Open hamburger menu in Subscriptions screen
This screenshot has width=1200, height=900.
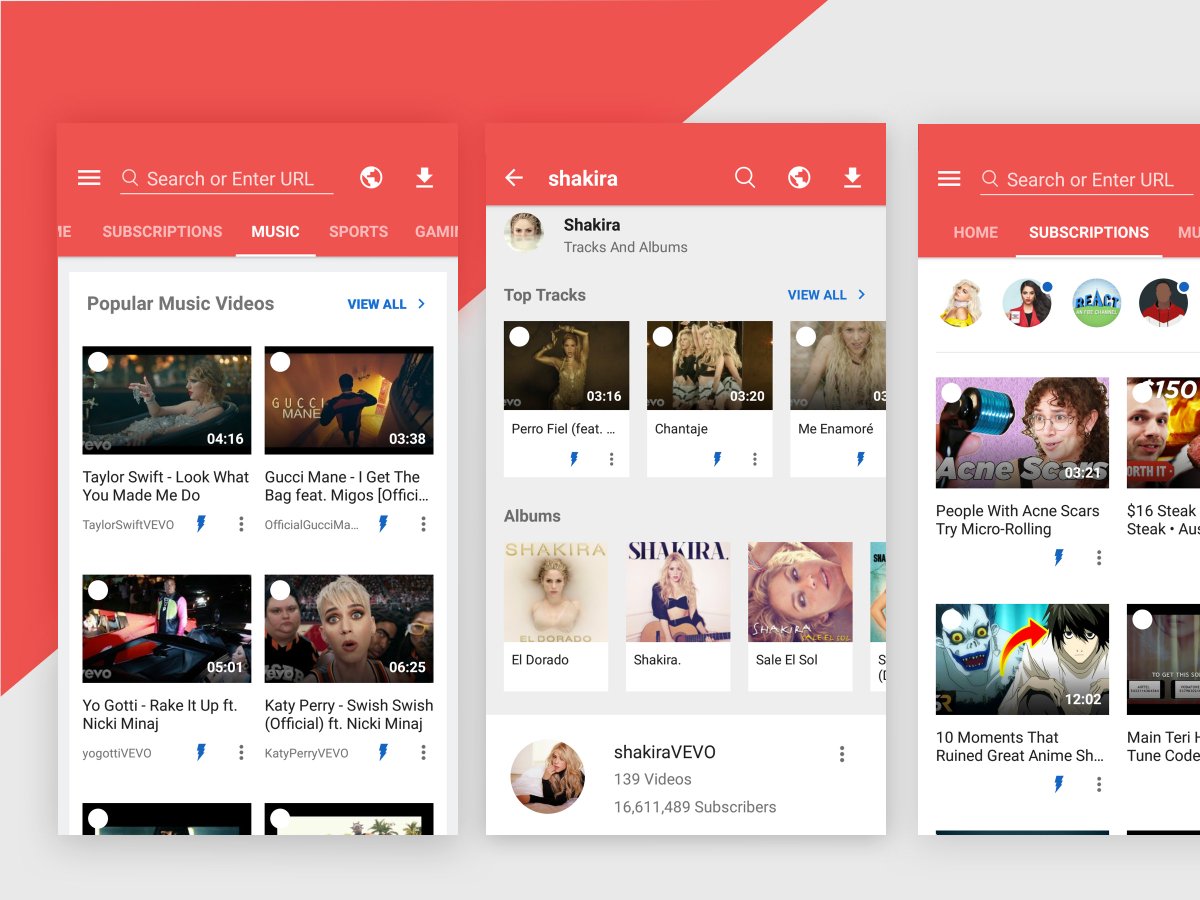coord(949,179)
